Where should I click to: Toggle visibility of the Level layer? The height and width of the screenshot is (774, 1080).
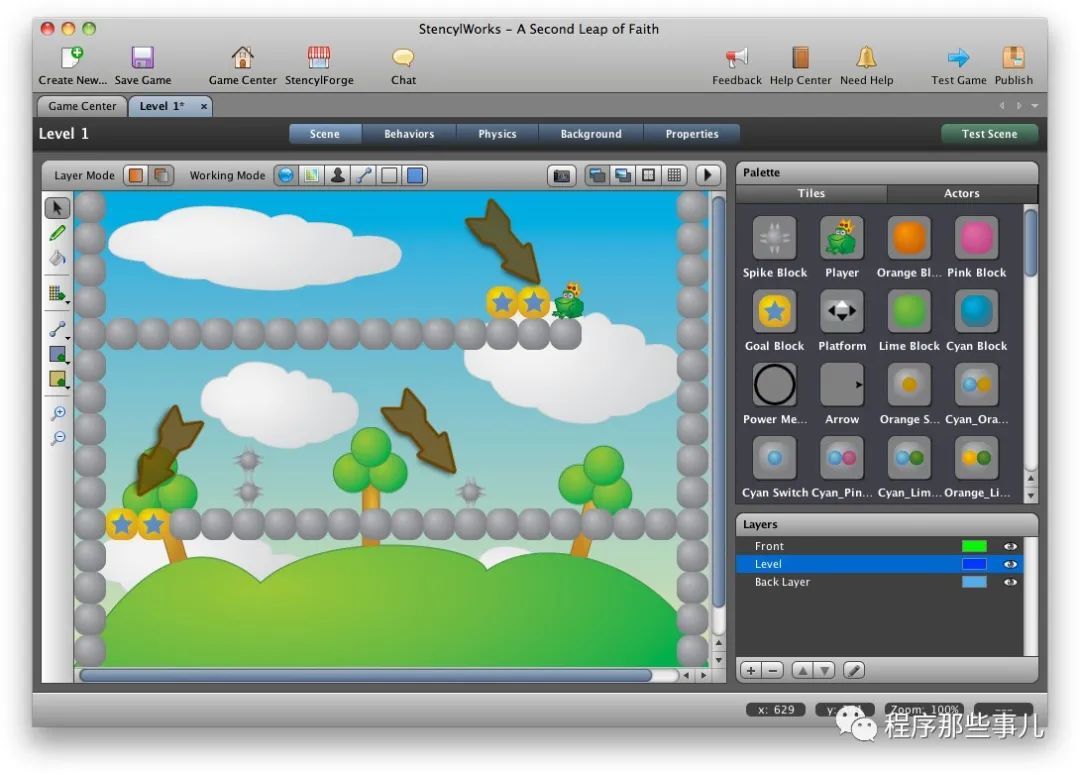(x=1010, y=564)
